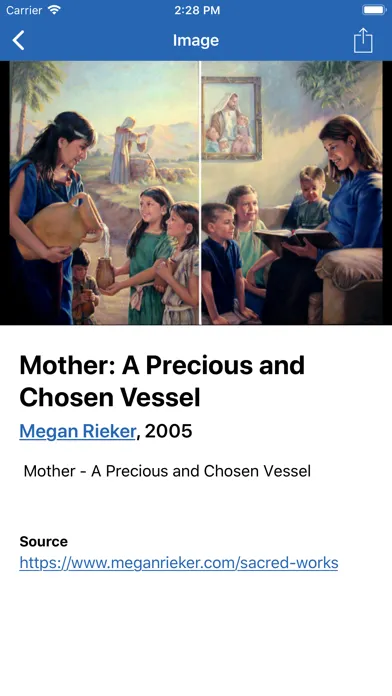The image size is (392, 696).
Task: Tap the artwork description line
Action: tap(167, 471)
